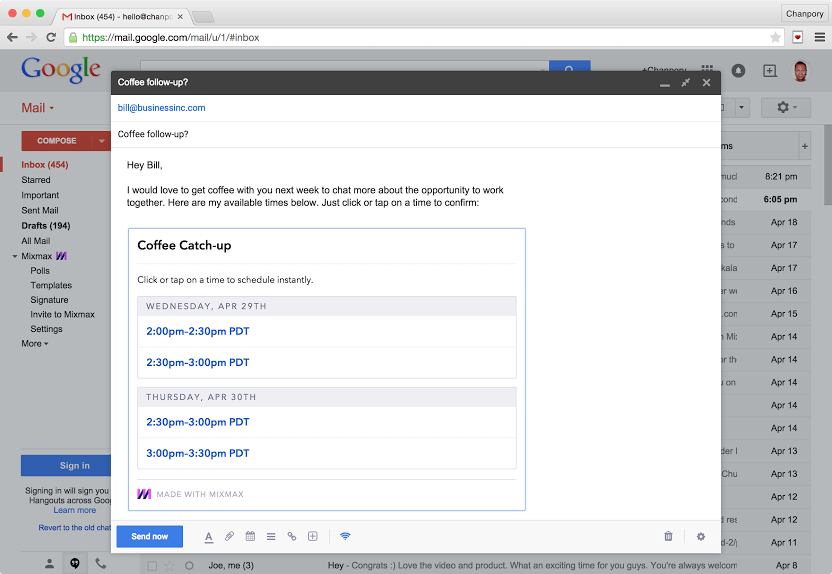Insert a link with the chain icon
Image resolution: width=832 pixels, height=574 pixels.
click(x=292, y=536)
